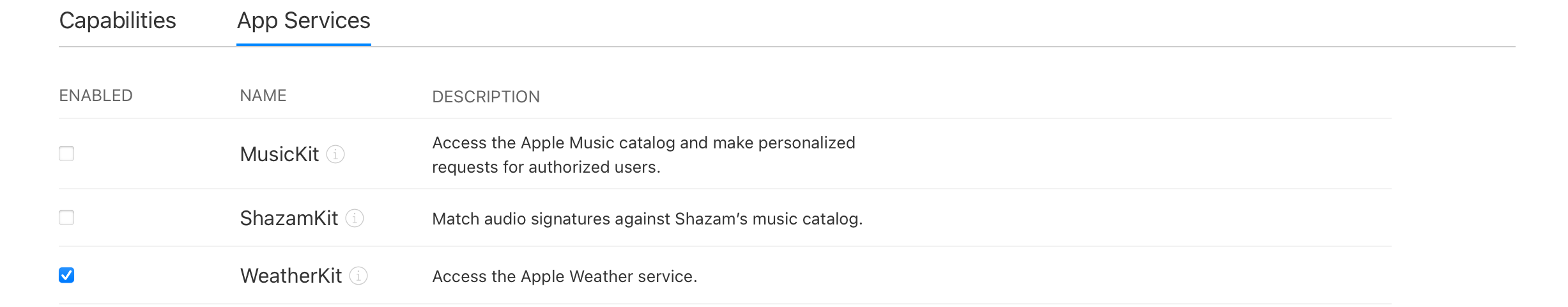Uncheck the WeatherKit checkbox
This screenshot has height=307, width=1568.
click(66, 275)
